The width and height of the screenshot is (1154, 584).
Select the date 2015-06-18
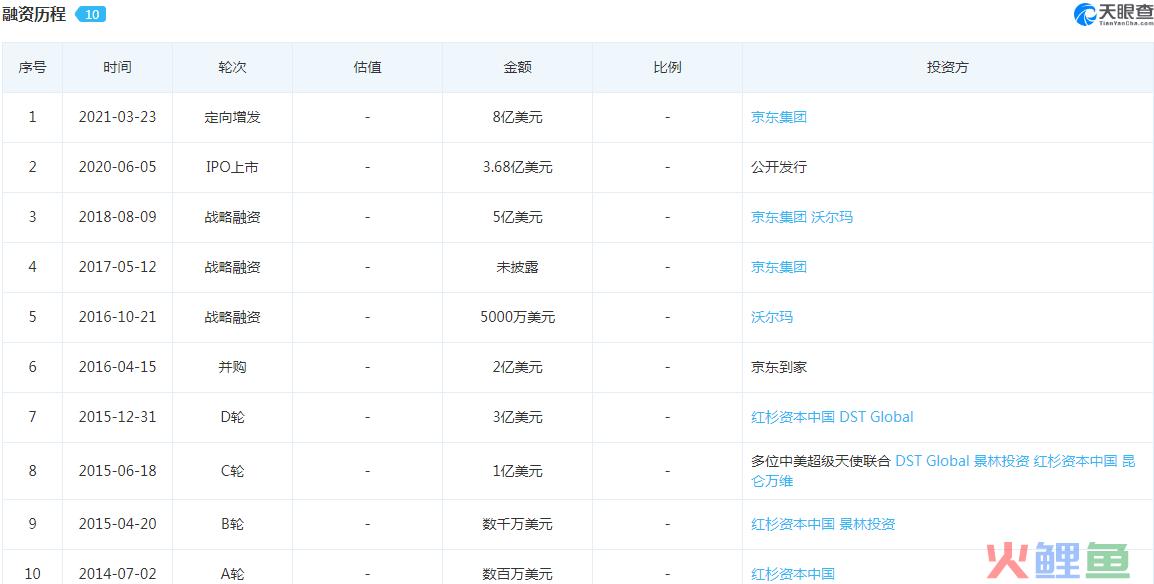(118, 471)
